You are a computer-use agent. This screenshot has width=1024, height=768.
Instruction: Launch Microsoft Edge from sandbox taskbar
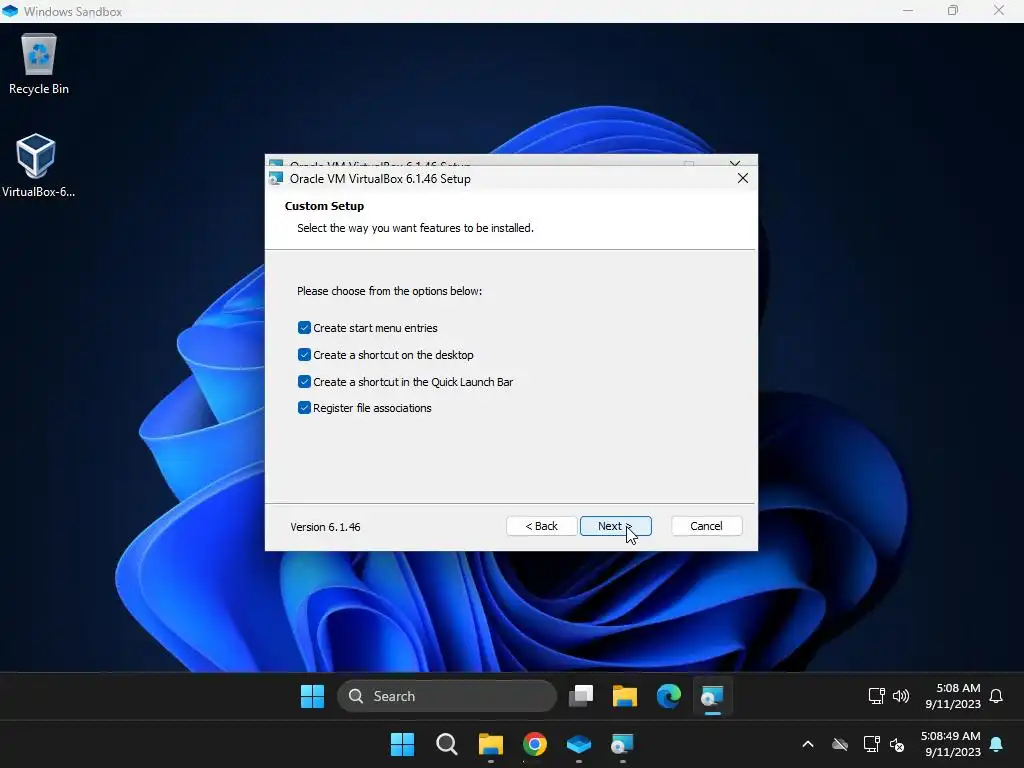(668, 696)
